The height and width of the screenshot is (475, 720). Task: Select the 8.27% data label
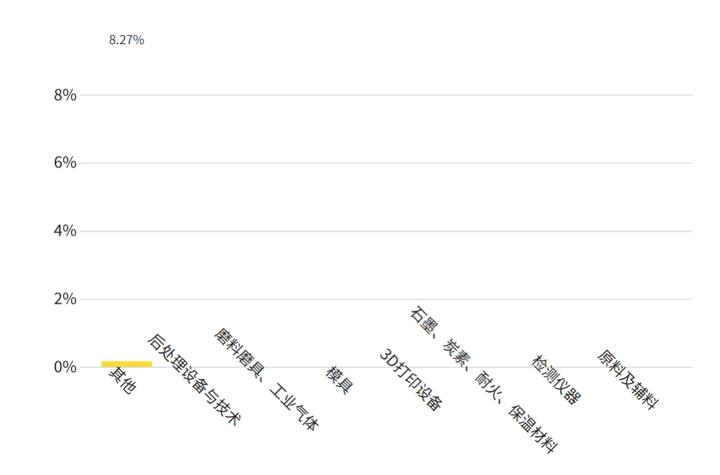[126, 40]
